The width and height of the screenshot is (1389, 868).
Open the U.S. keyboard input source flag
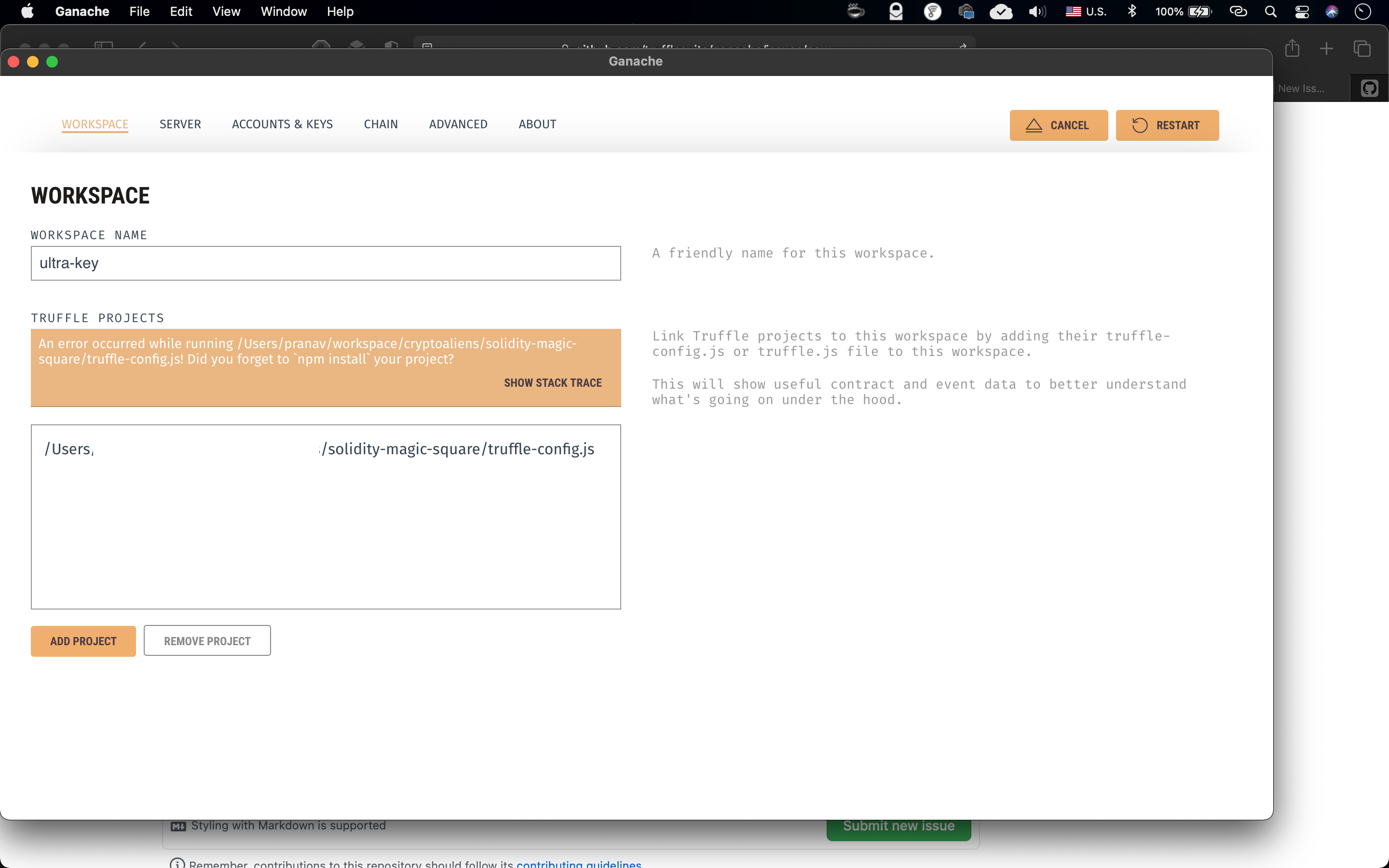click(1073, 11)
